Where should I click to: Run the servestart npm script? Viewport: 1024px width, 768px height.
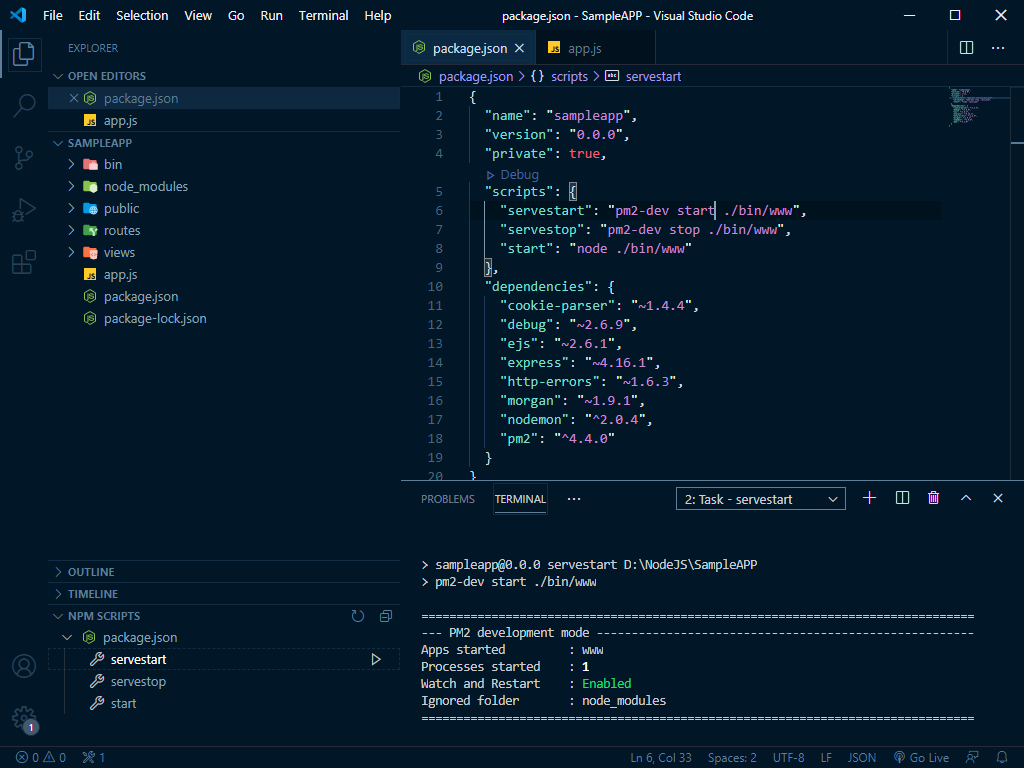376,660
